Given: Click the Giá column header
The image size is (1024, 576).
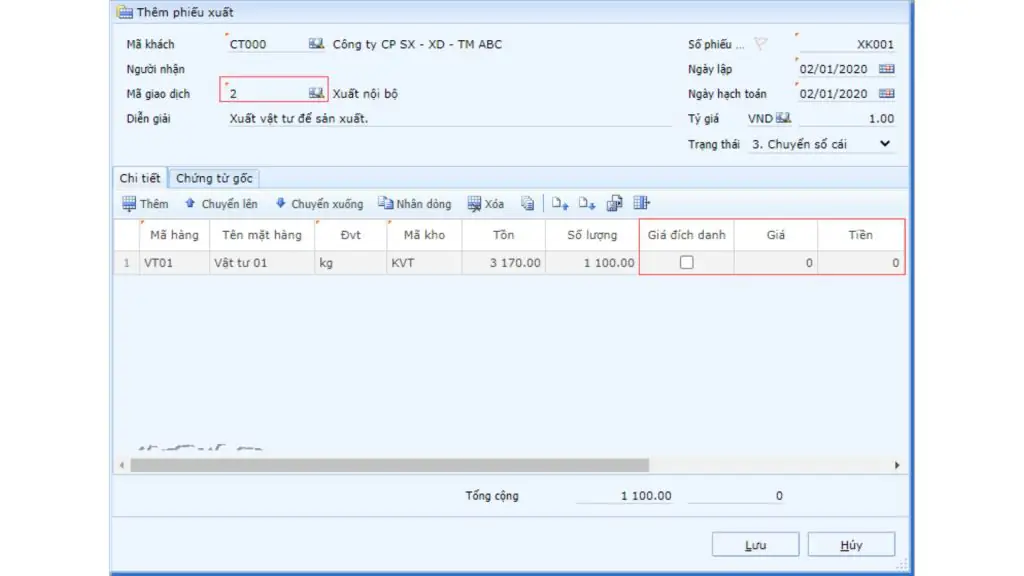Looking at the screenshot, I should [776, 235].
